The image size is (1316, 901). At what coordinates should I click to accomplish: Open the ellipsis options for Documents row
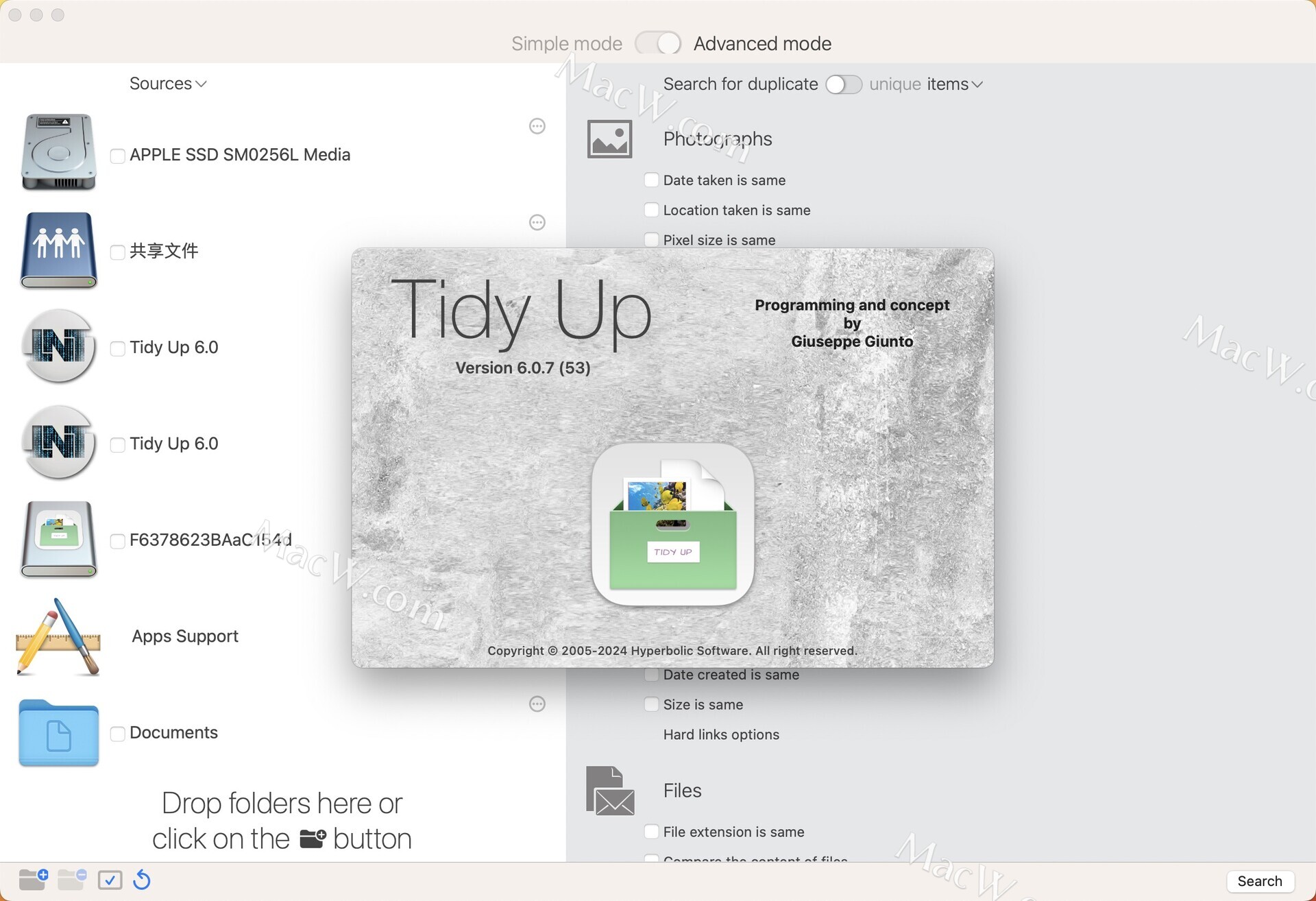537,704
